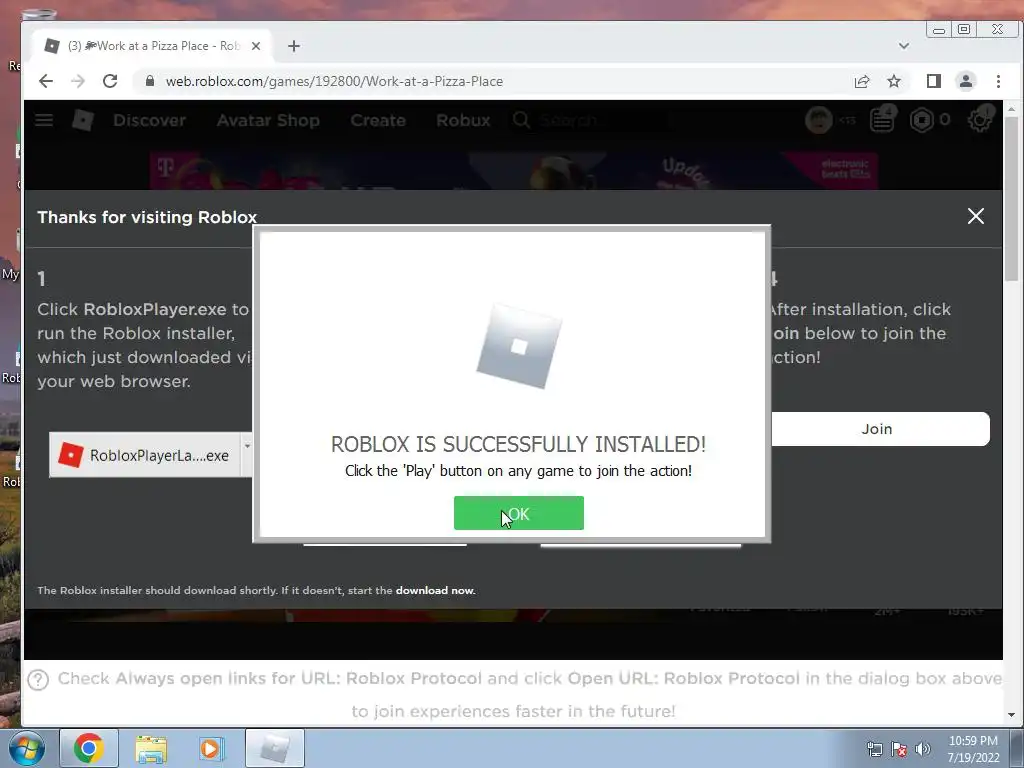Screen dimensions: 1024x768
Task: Open the Chrome three-dot menu
Action: [998, 81]
